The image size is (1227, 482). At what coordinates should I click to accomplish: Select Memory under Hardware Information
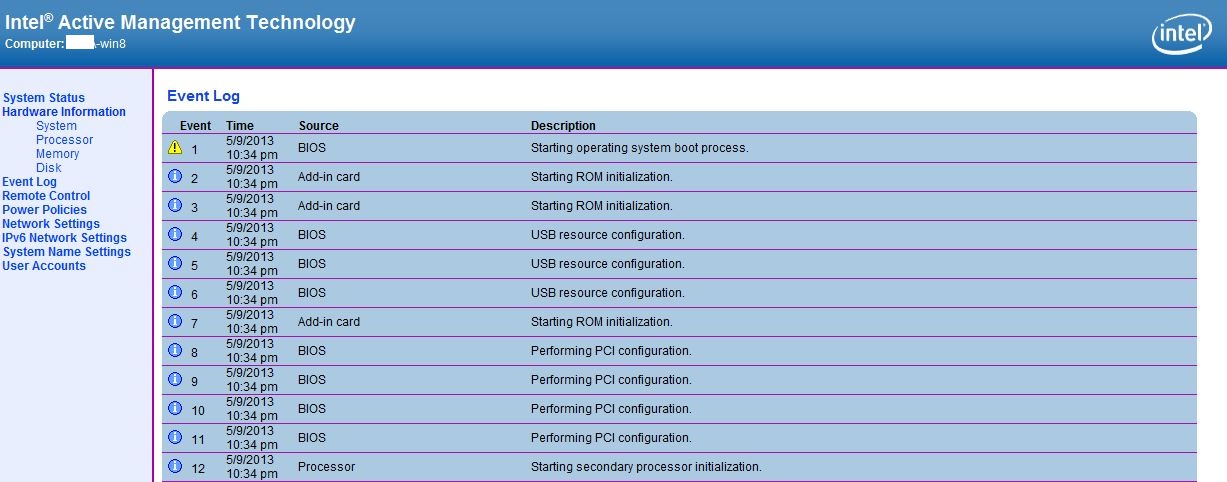pos(58,154)
